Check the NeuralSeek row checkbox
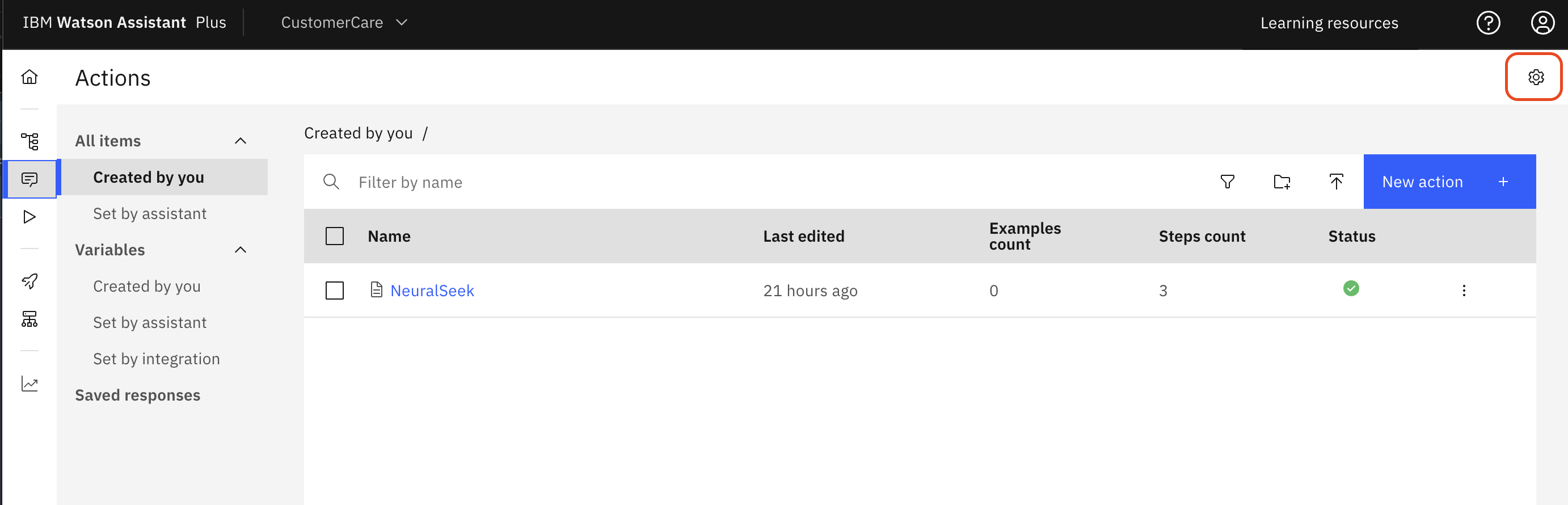Screen dimensions: 1568x505 (334, 291)
